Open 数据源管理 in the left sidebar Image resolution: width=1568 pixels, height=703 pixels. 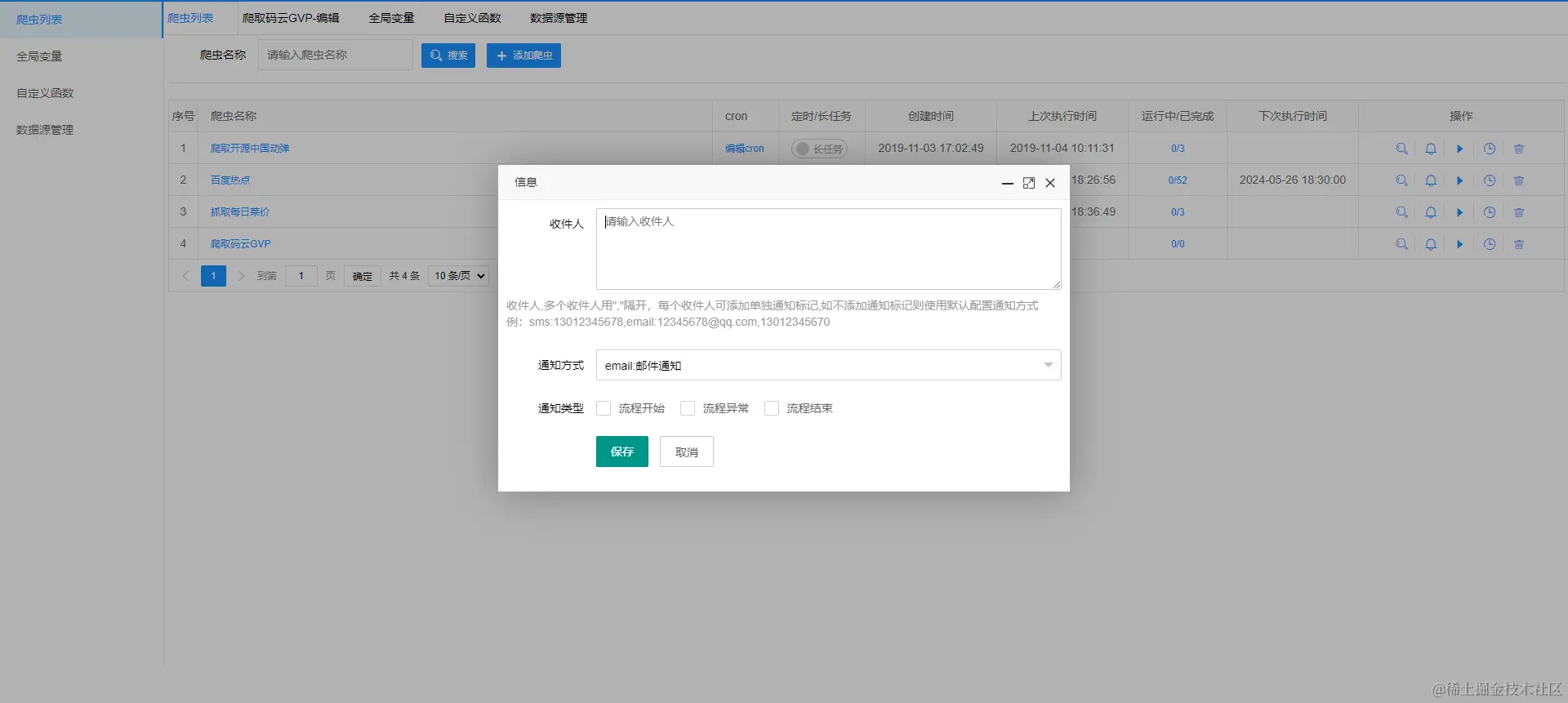[x=81, y=130]
